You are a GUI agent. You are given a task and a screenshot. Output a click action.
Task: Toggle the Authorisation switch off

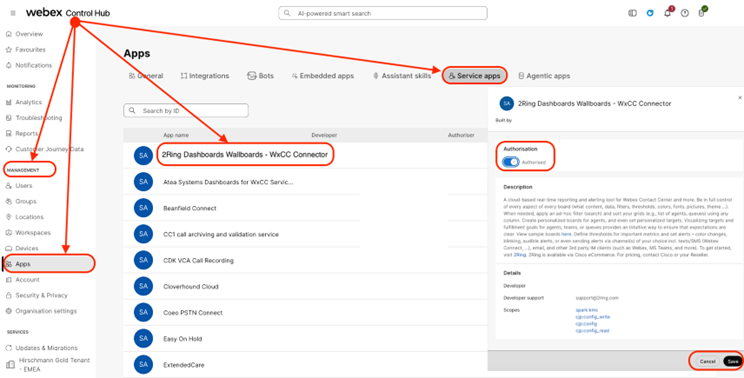pos(511,162)
